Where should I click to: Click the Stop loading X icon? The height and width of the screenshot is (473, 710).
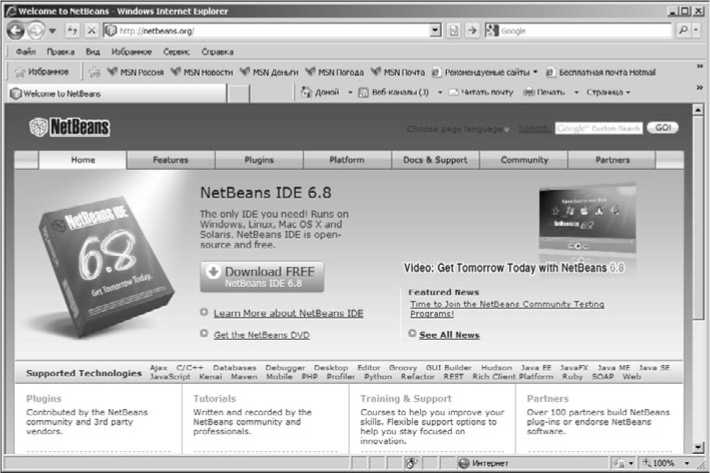tap(91, 30)
